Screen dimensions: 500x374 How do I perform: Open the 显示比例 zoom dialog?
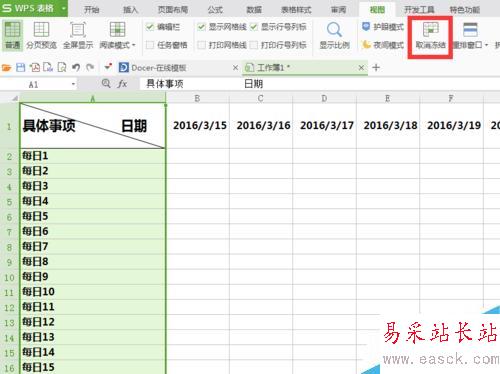(334, 35)
